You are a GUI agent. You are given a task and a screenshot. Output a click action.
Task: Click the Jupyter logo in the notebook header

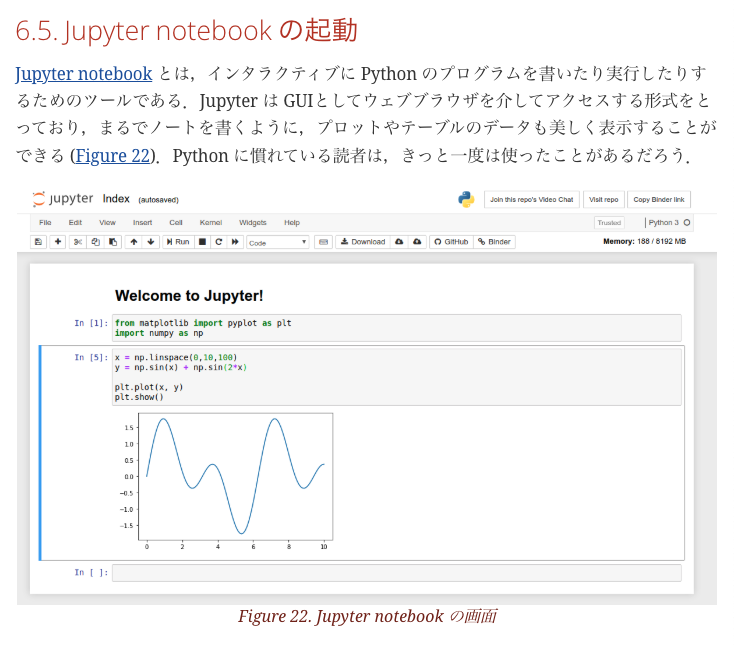pos(63,199)
